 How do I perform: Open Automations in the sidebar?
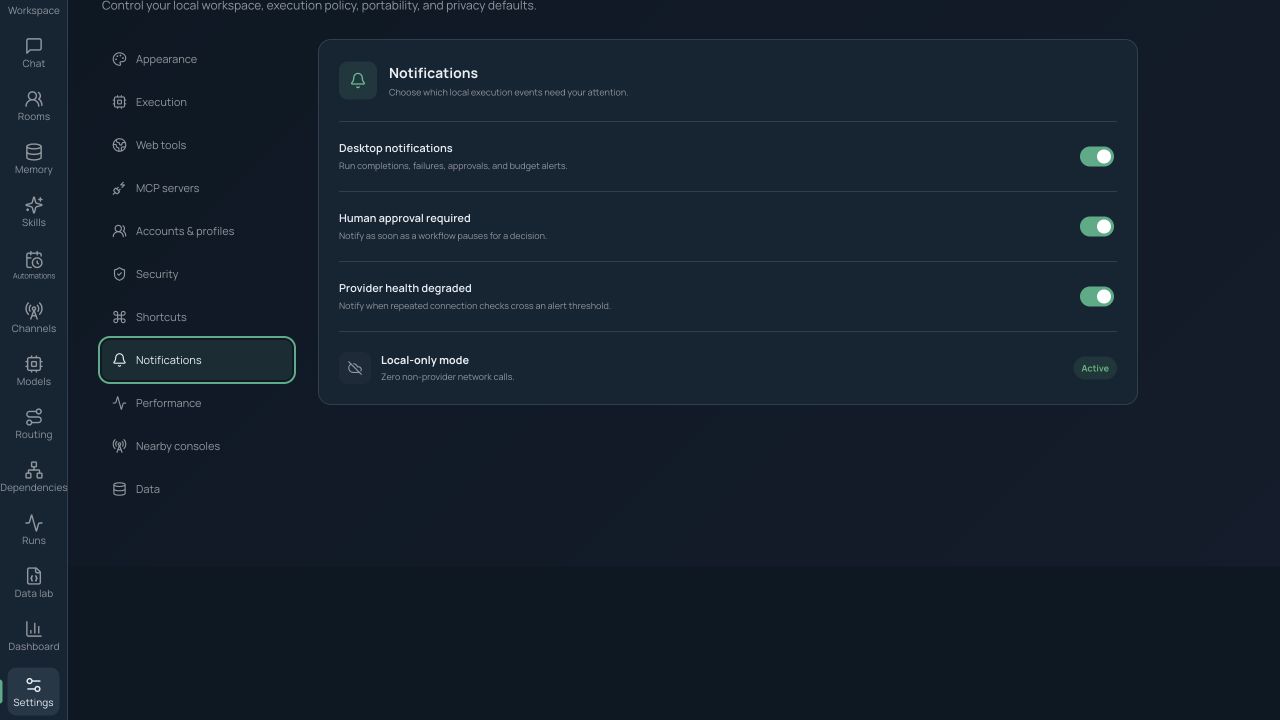[x=33, y=265]
